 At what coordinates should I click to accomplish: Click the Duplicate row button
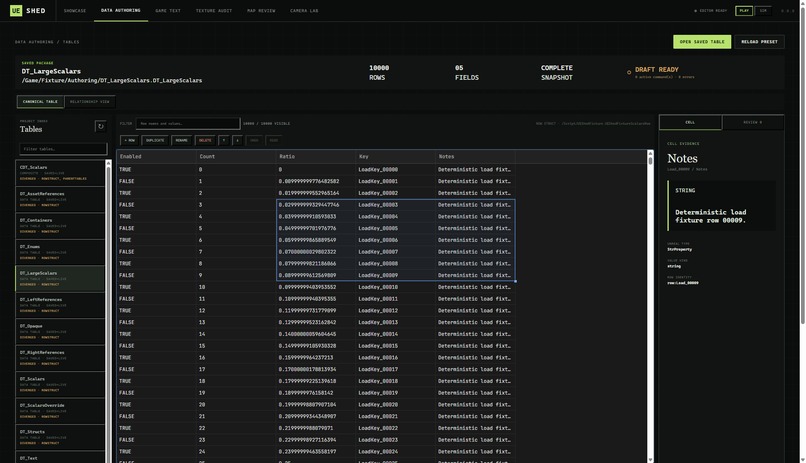[x=155, y=140]
